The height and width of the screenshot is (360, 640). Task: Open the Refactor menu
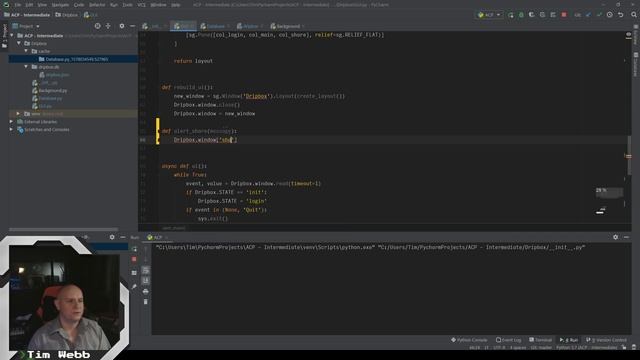click(x=97, y=5)
